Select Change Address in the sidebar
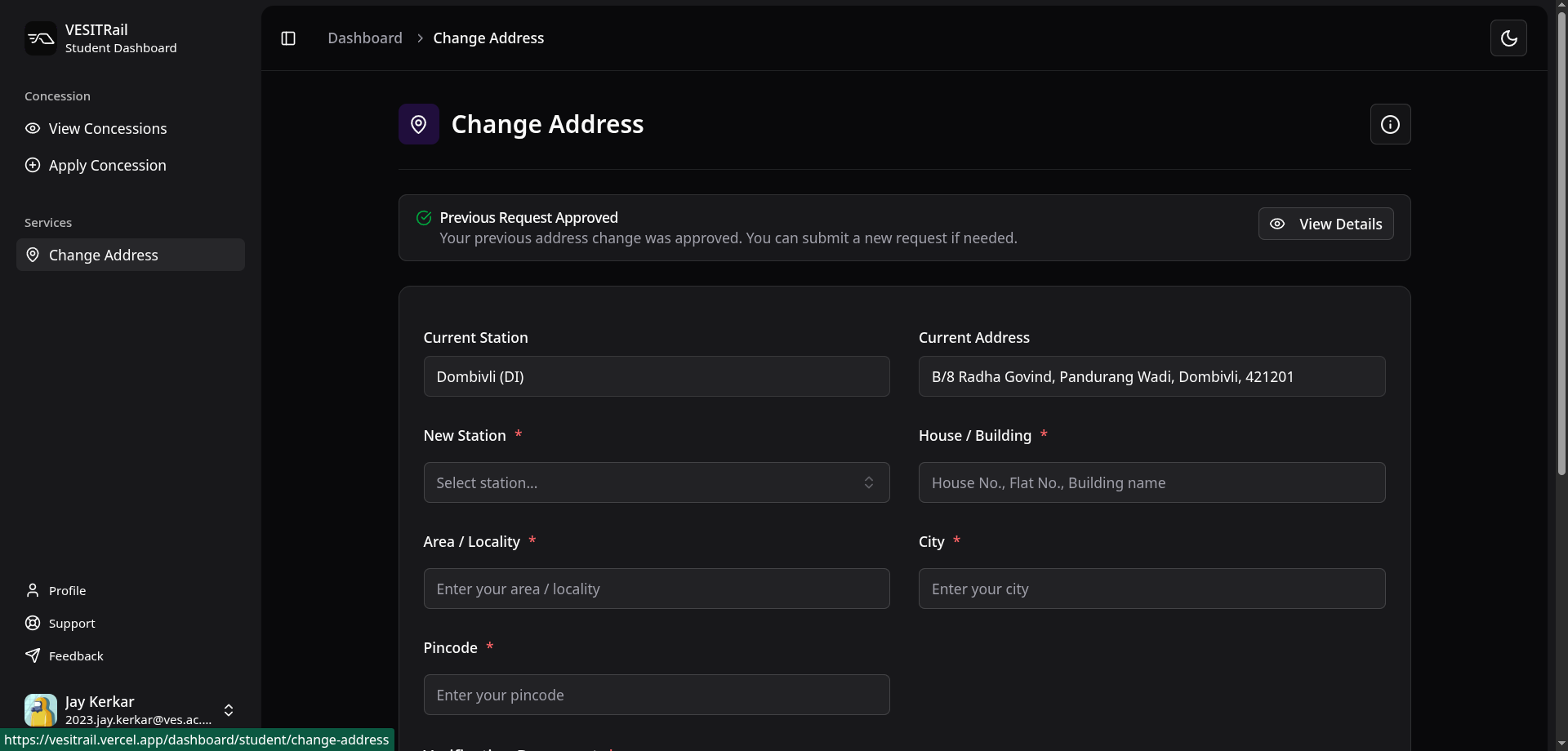Image resolution: width=1568 pixels, height=751 pixels. (130, 254)
